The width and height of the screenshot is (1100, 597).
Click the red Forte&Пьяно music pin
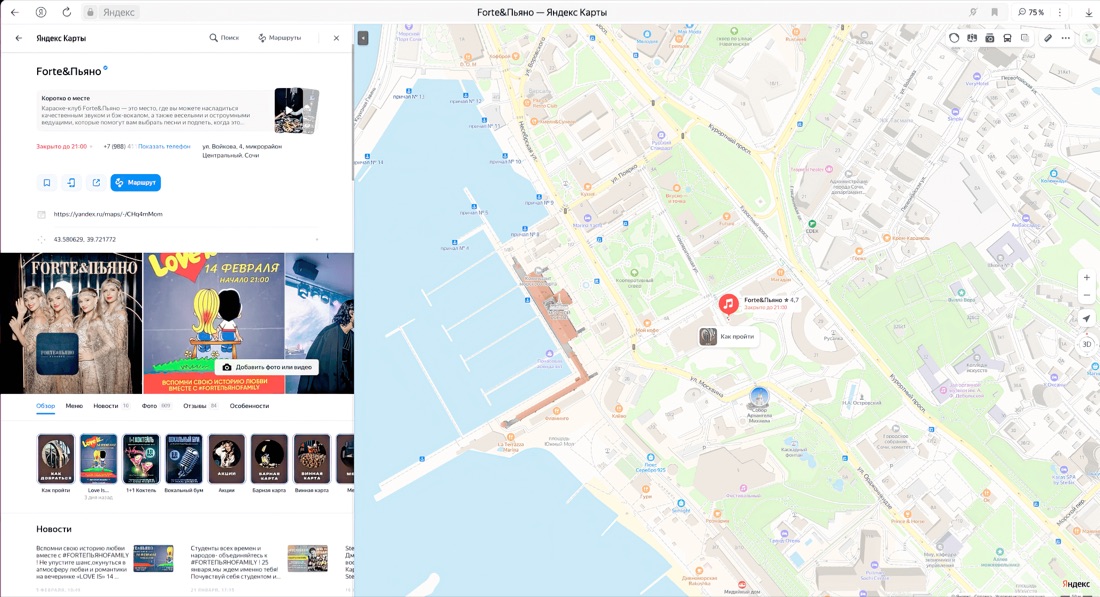[x=728, y=304]
